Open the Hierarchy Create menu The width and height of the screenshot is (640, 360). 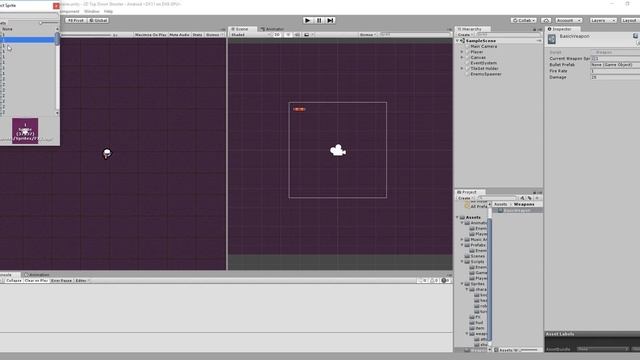coord(465,35)
